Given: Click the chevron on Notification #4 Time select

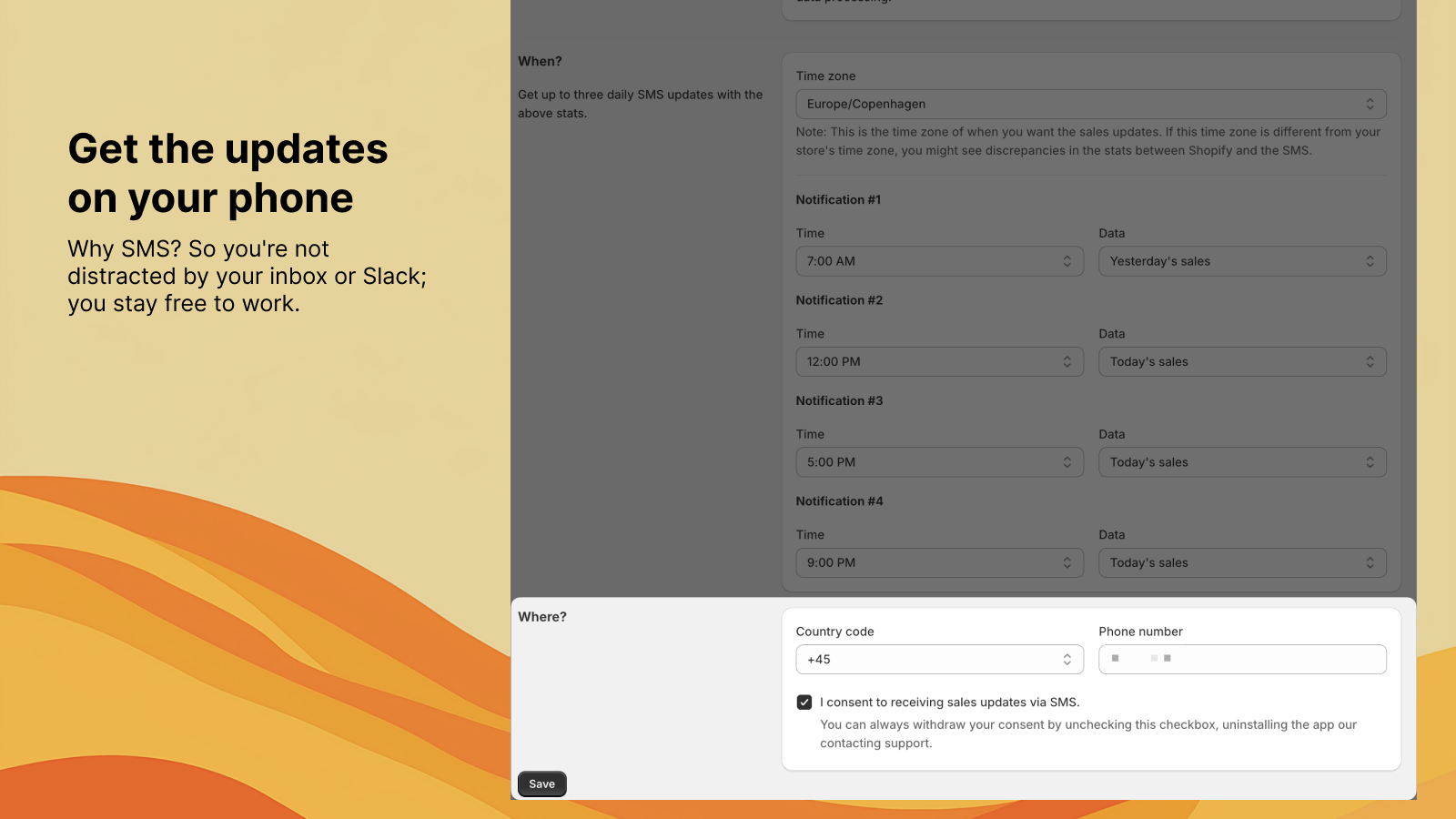Looking at the screenshot, I should [1067, 562].
